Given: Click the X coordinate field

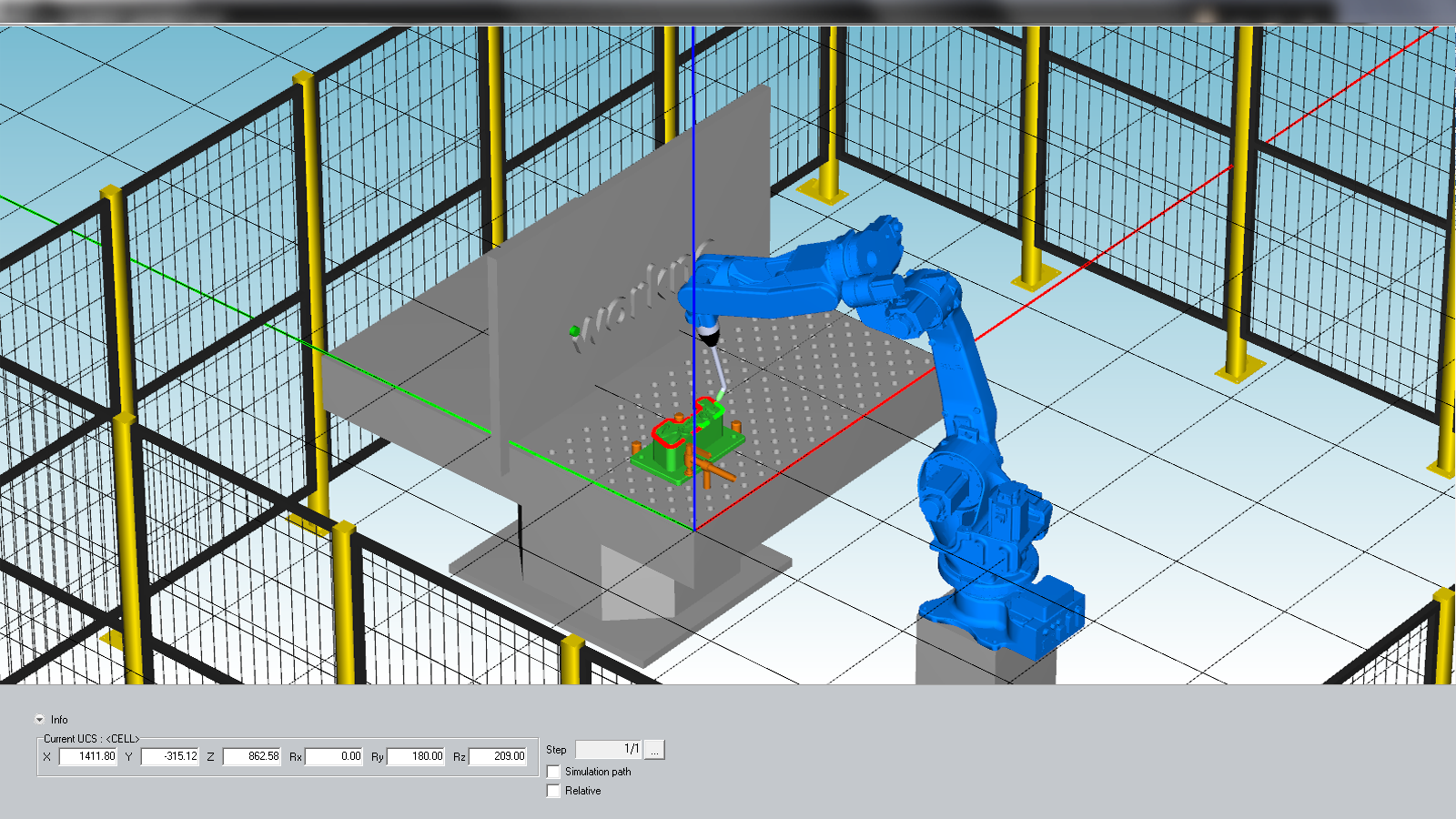Looking at the screenshot, I should click(88, 756).
